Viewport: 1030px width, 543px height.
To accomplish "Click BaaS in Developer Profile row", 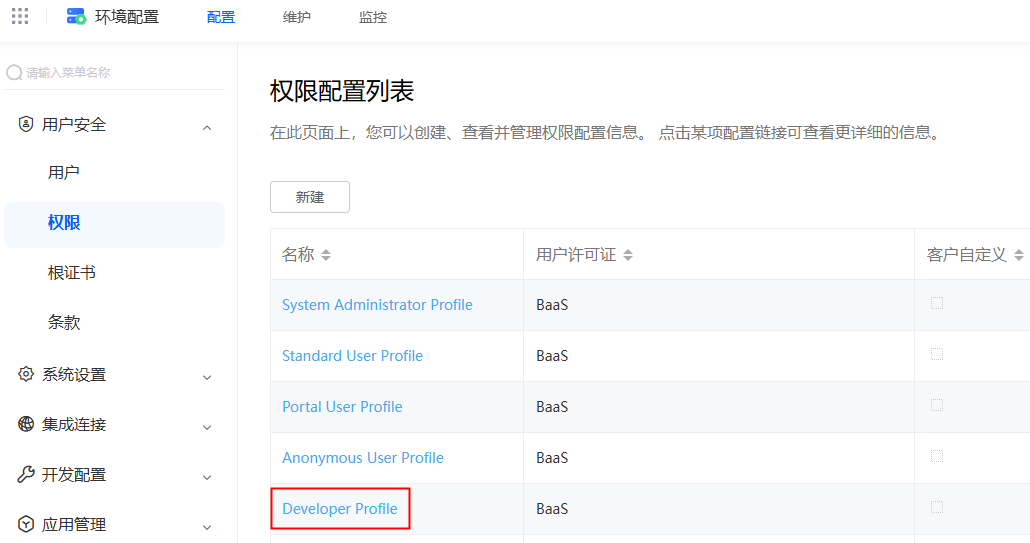I will coord(552,509).
